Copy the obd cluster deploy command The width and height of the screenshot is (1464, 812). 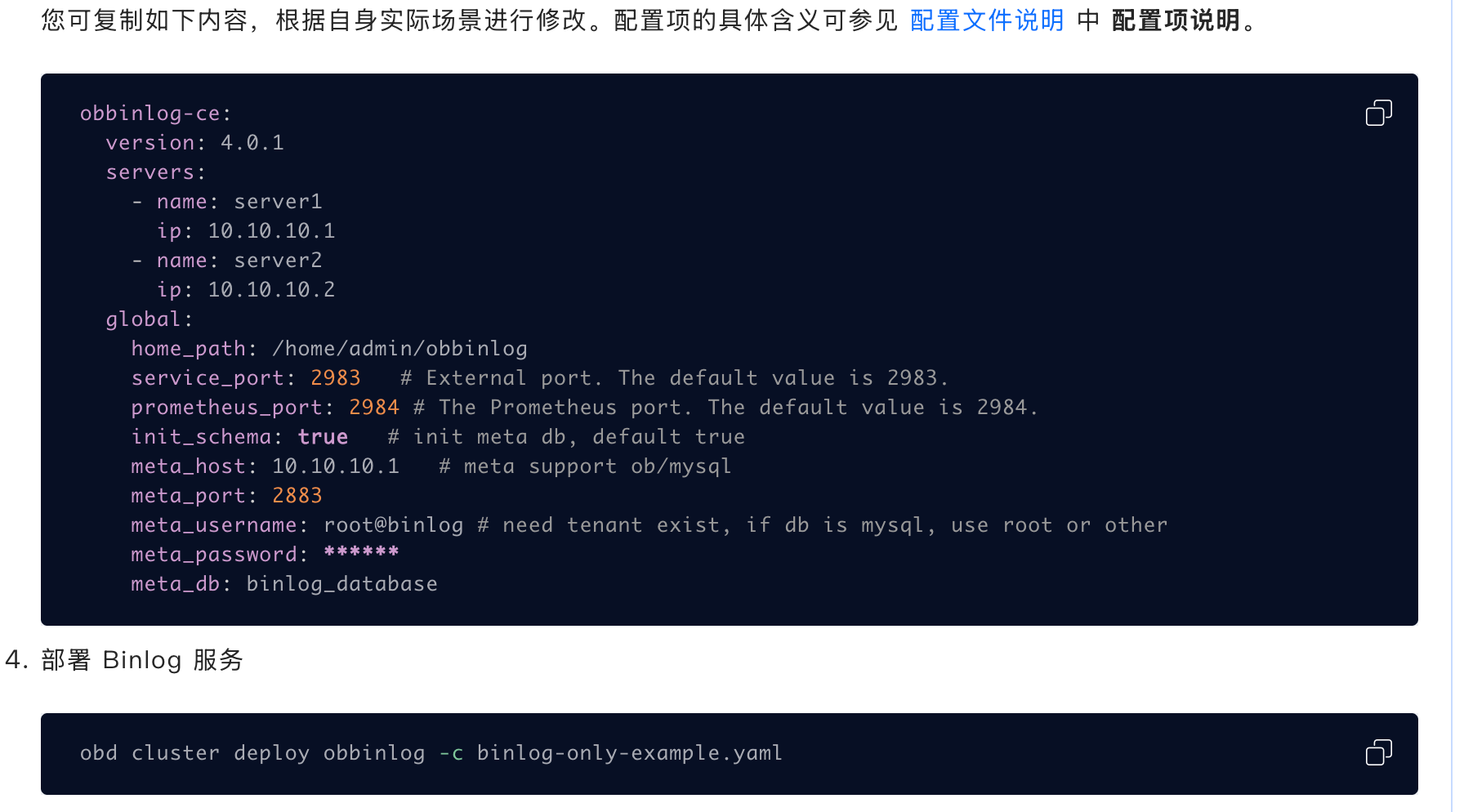point(1378,752)
